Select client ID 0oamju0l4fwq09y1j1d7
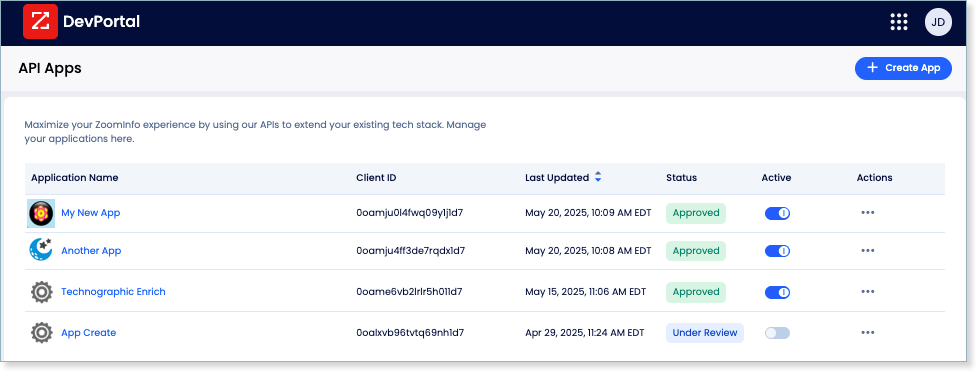 tap(409, 212)
